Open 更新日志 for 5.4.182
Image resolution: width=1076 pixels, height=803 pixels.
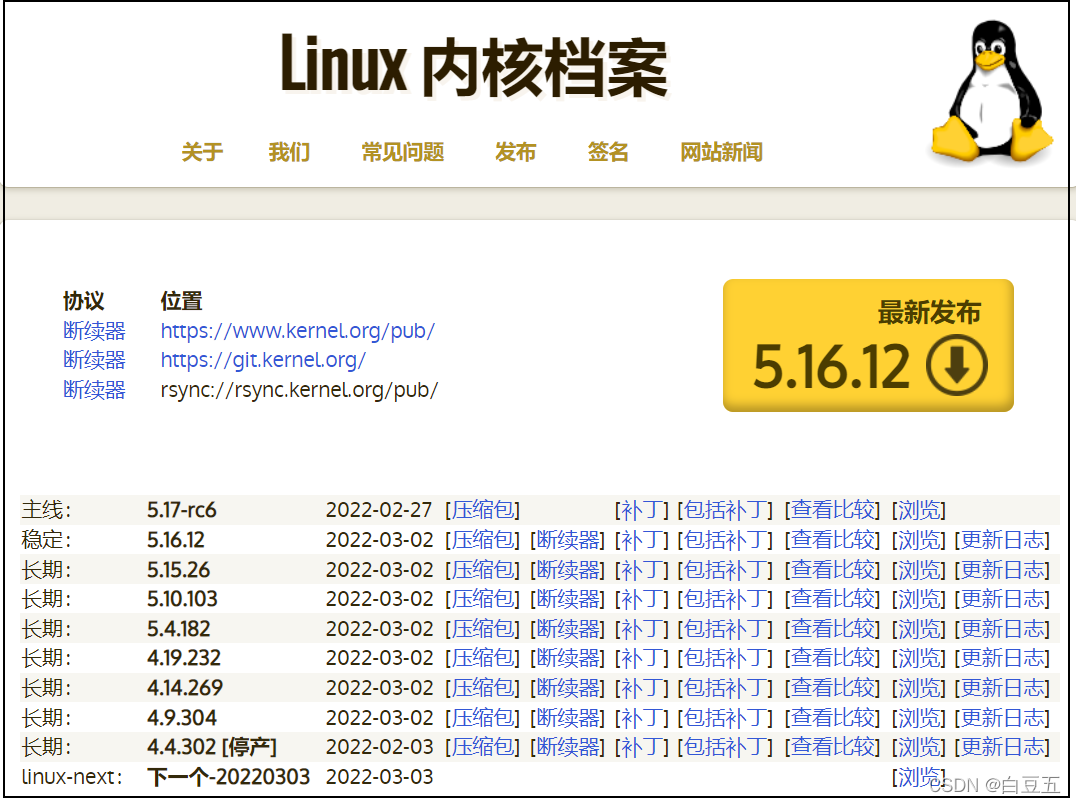click(x=1002, y=629)
